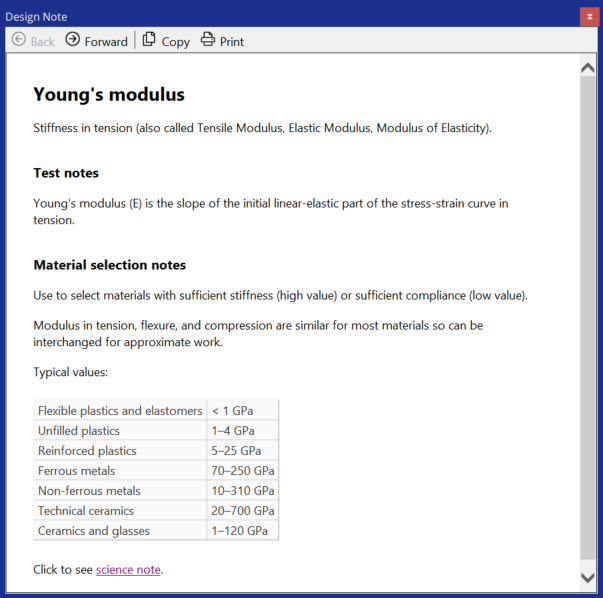Click the '10–310 GPa' value
Viewport: 603px width, 598px height.
click(x=243, y=490)
